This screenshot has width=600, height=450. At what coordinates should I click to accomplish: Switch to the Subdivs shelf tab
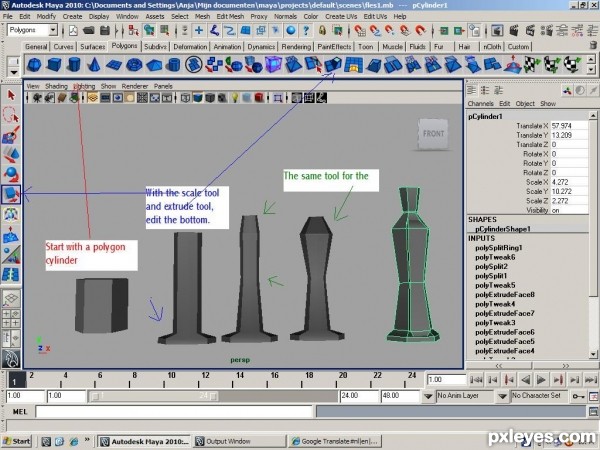pyautogui.click(x=155, y=47)
